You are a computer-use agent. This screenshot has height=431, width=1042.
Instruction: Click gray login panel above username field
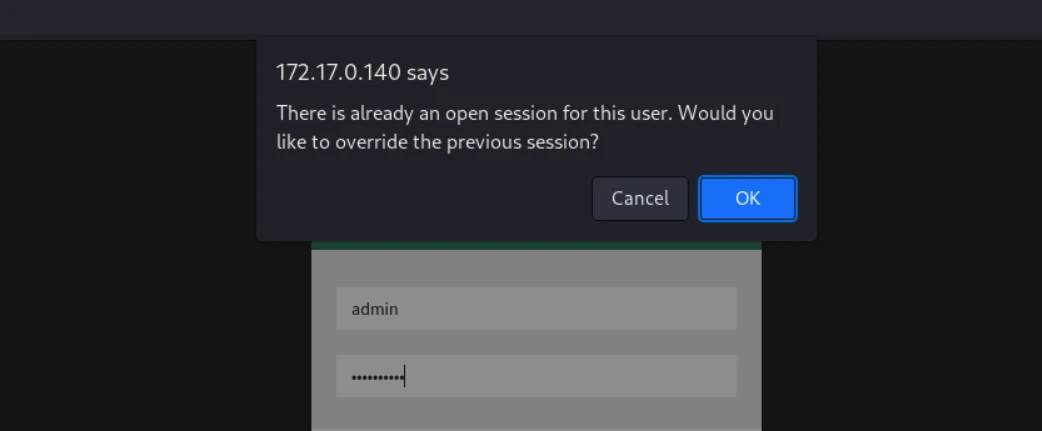(x=536, y=268)
